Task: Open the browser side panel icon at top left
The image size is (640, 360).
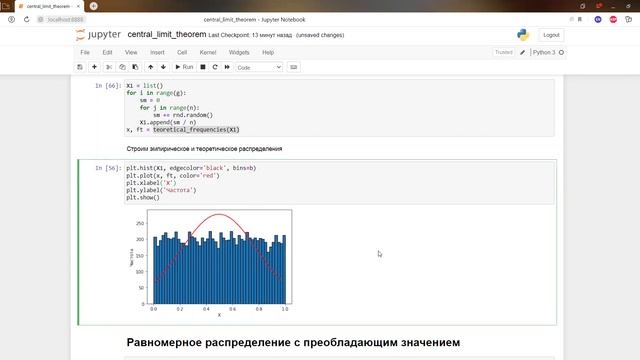Action: 6,6
